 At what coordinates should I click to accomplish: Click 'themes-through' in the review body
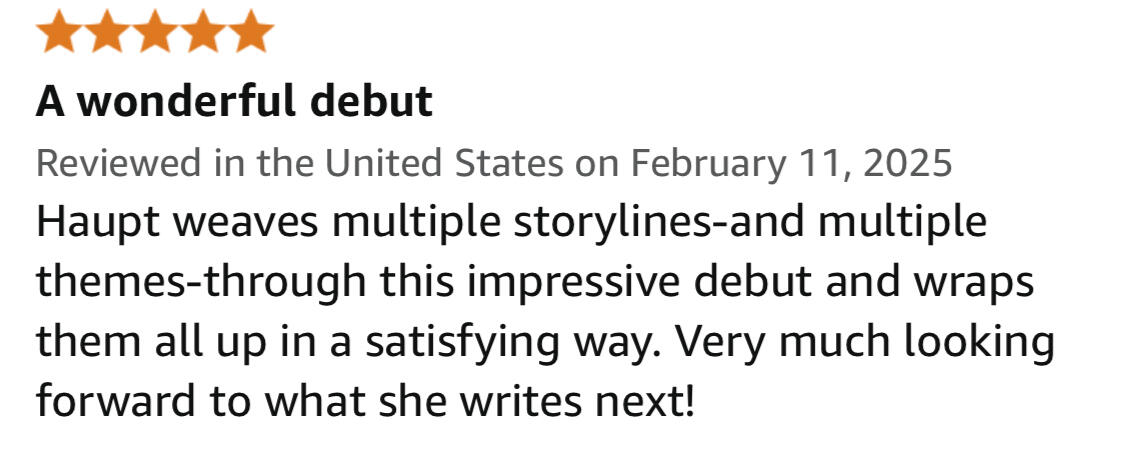pyautogui.click(x=201, y=283)
